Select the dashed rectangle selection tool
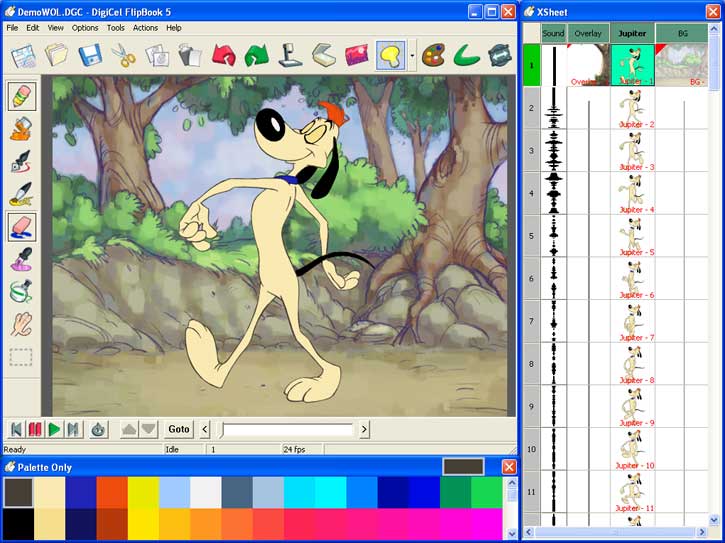 pyautogui.click(x=21, y=357)
